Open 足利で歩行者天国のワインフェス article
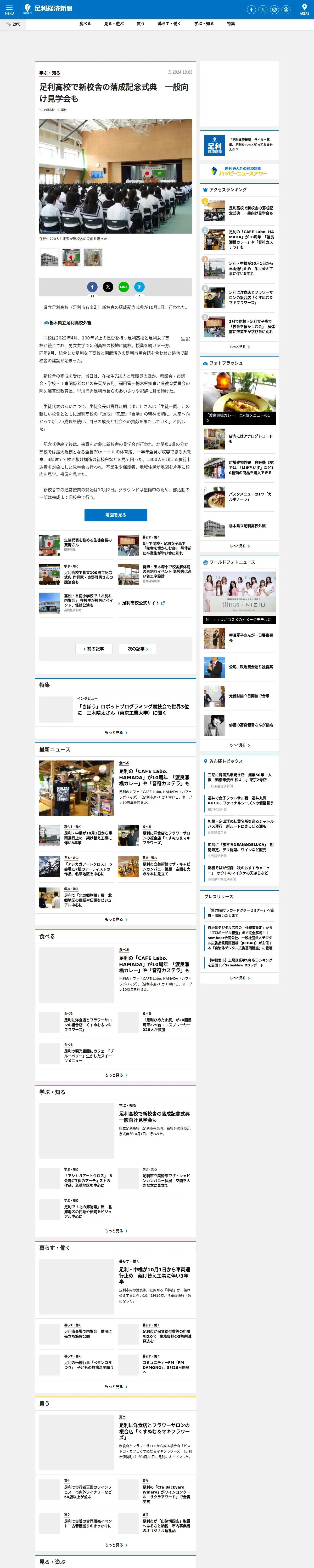 (x=76, y=1490)
